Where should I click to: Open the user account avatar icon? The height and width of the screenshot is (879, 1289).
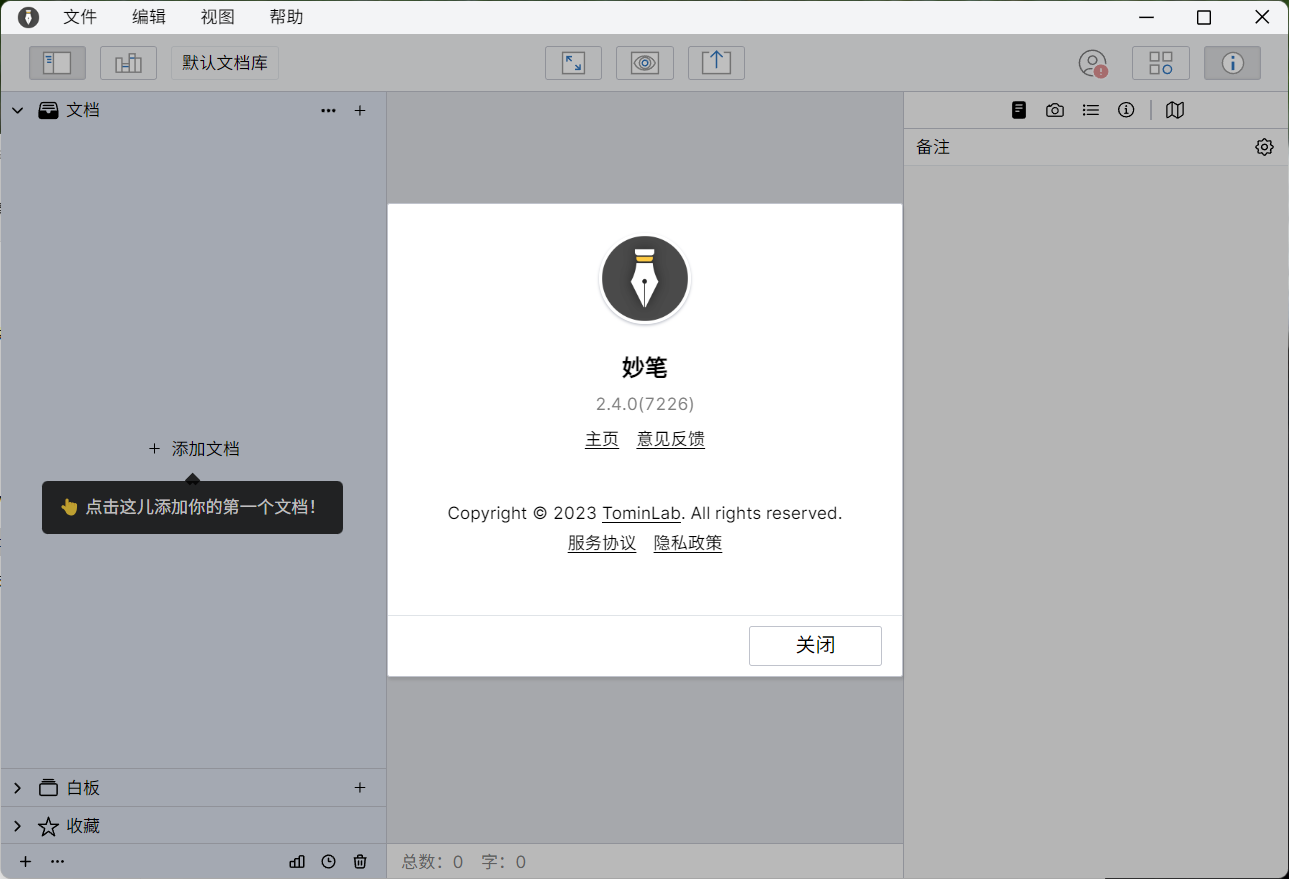1093,64
